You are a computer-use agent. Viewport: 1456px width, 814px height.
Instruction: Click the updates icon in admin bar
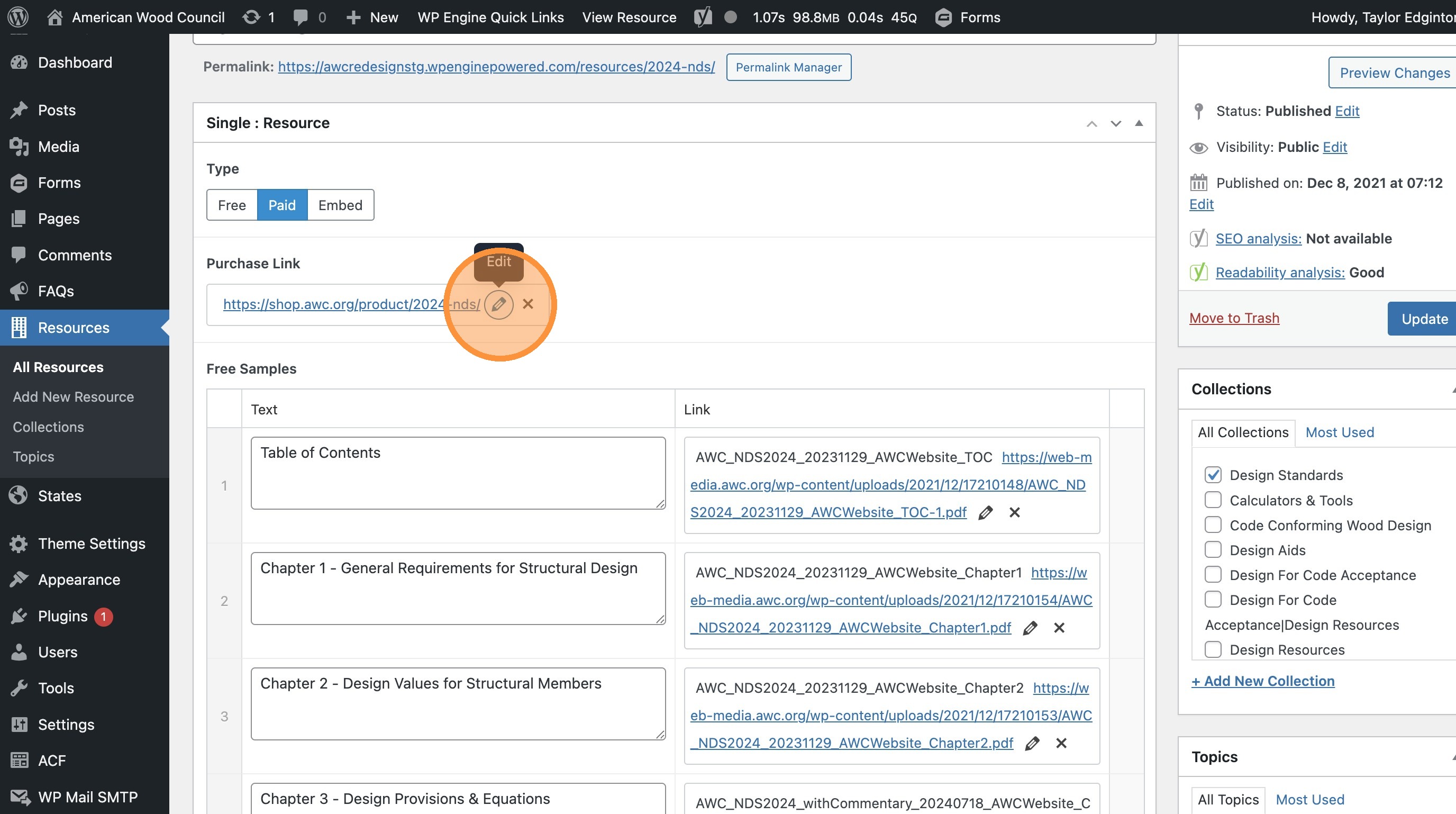(251, 17)
